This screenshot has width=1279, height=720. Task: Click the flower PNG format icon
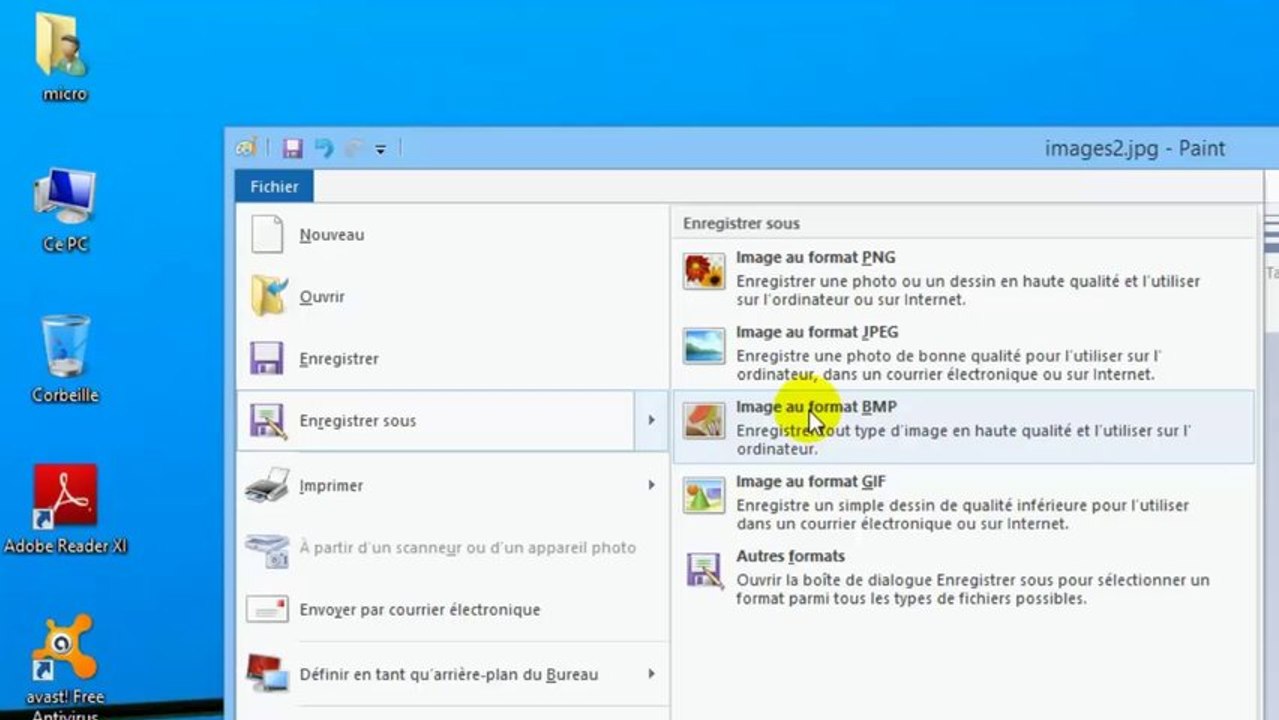point(704,271)
